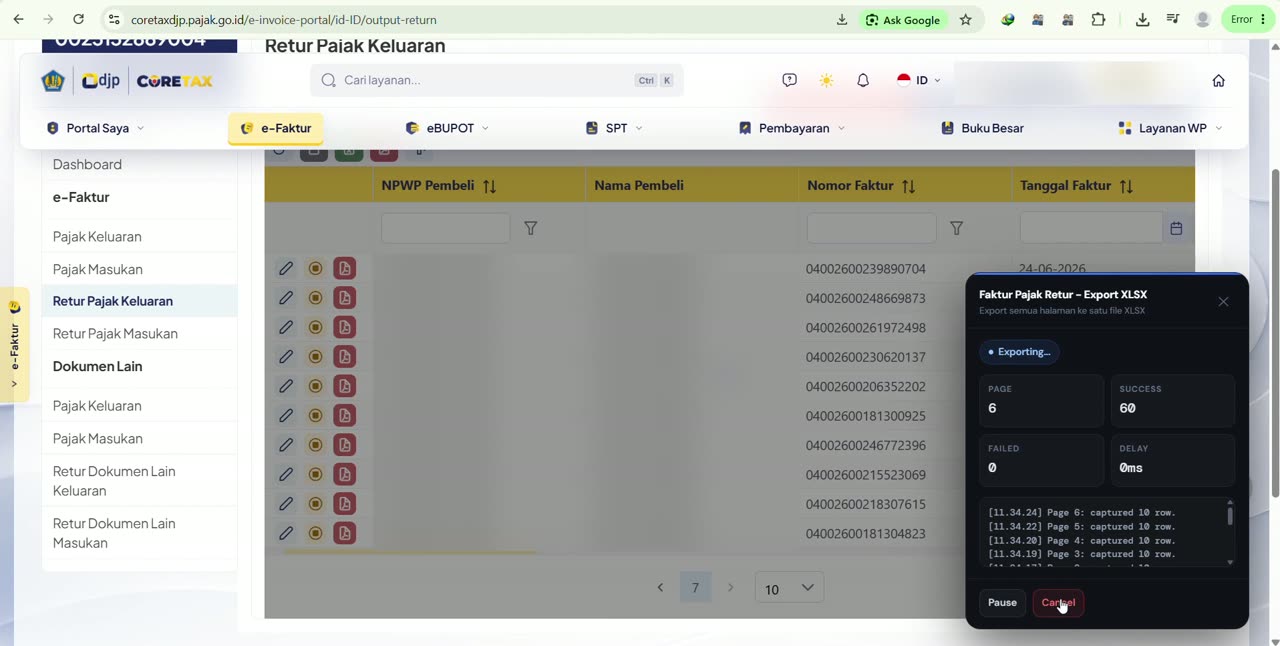Toggle the light/dark theme sun icon
The image size is (1280, 646).
click(826, 80)
